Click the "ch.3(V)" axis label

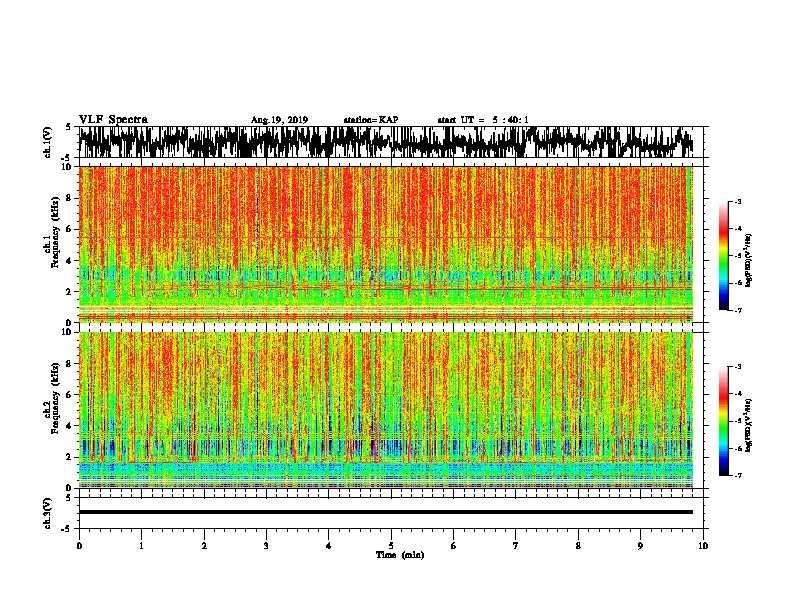pos(48,513)
